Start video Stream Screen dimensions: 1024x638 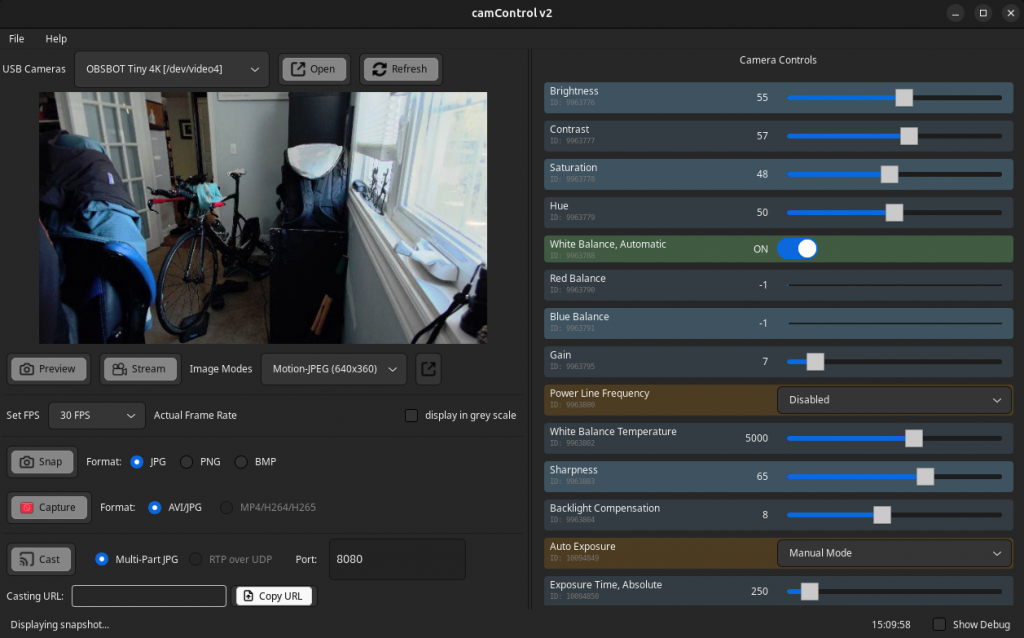(x=139, y=369)
